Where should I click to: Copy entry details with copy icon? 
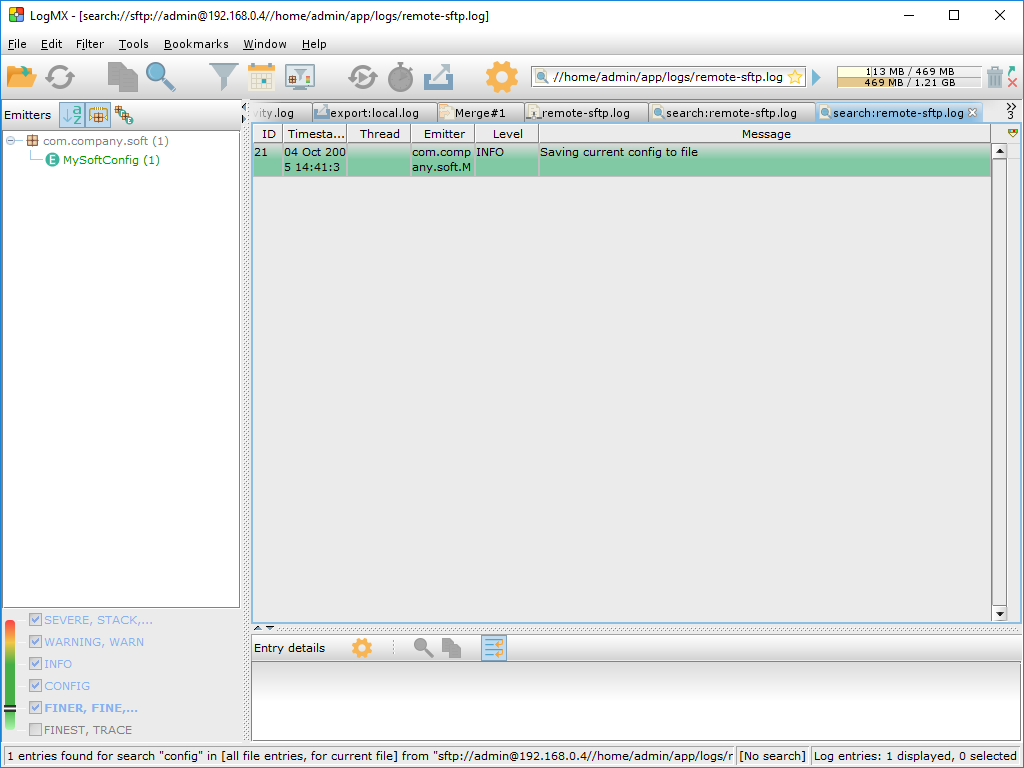click(451, 648)
